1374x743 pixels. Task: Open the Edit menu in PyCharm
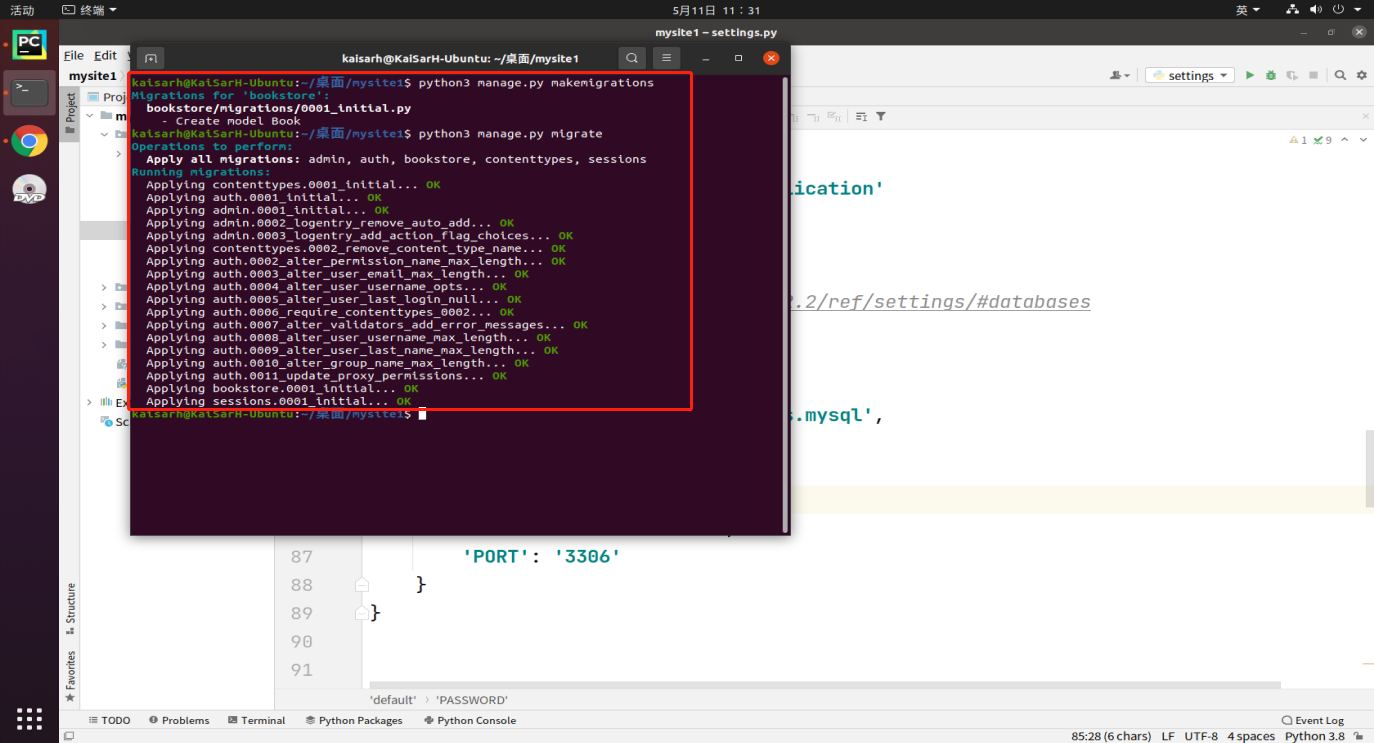click(x=106, y=56)
